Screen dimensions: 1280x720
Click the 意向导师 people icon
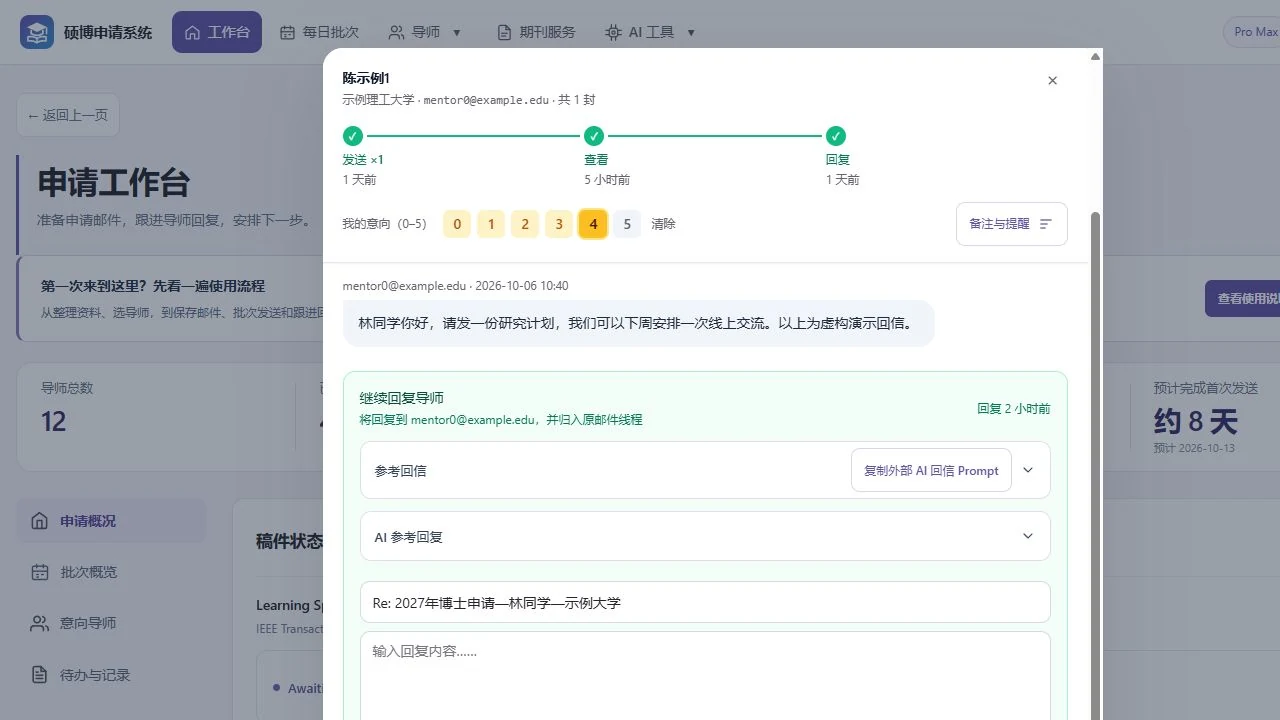tap(39, 623)
